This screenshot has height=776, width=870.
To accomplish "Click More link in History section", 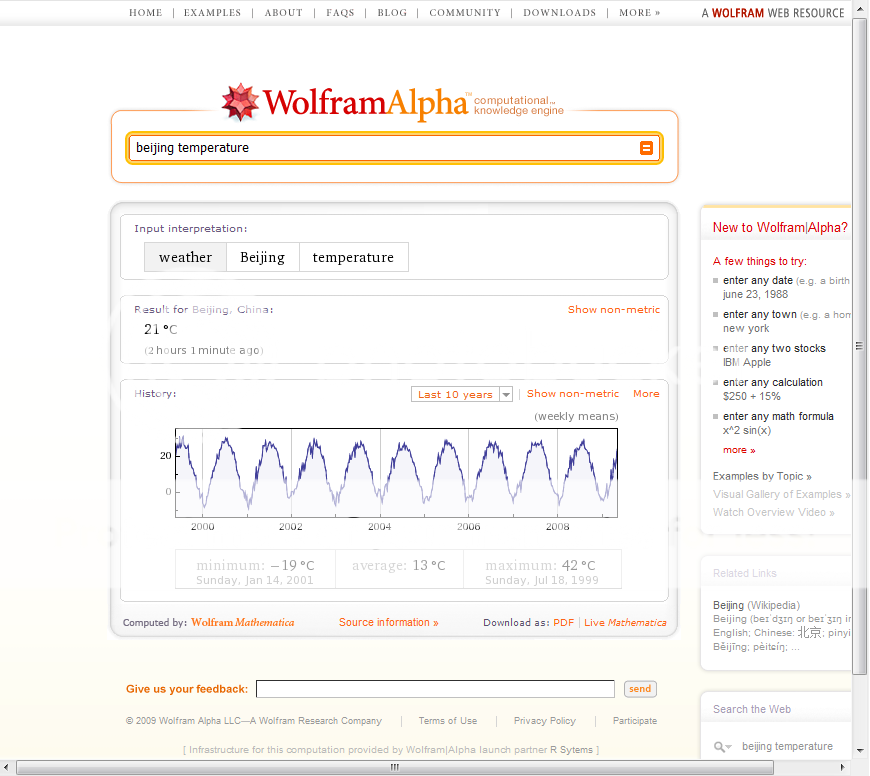I will click(646, 394).
